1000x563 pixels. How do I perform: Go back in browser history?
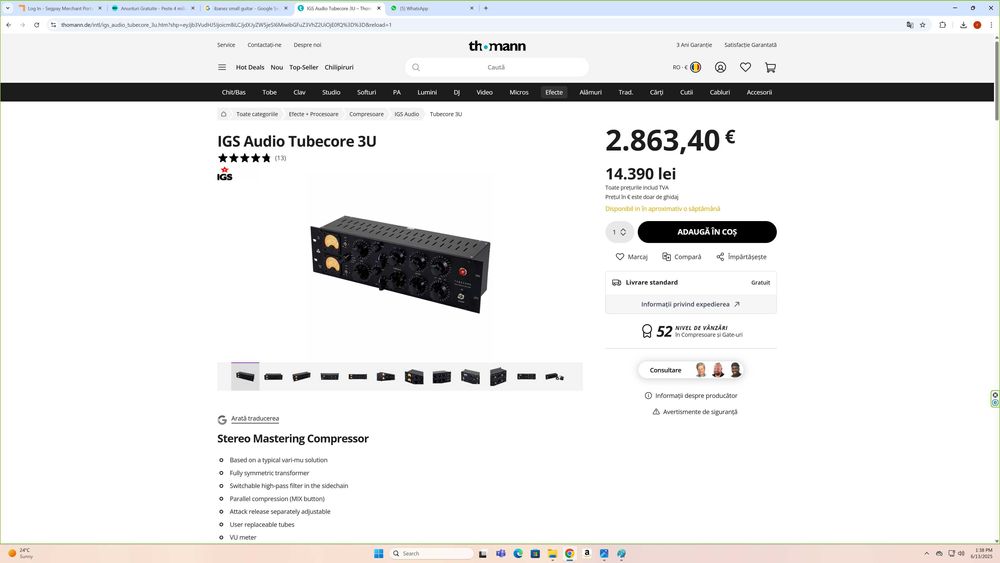(8, 25)
